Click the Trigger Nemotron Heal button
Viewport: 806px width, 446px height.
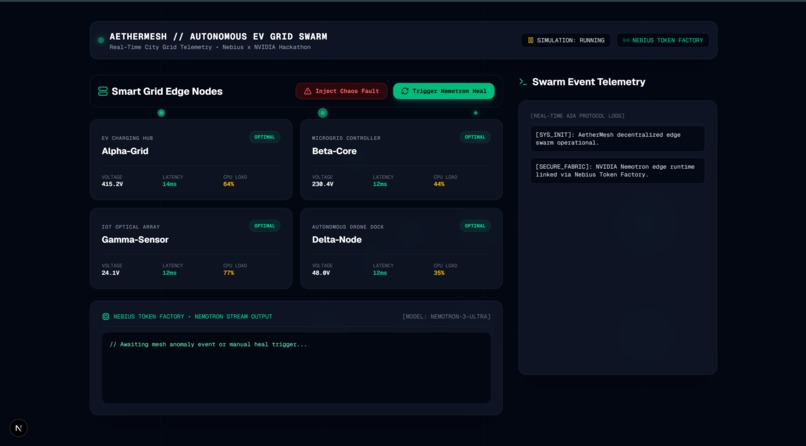444,91
